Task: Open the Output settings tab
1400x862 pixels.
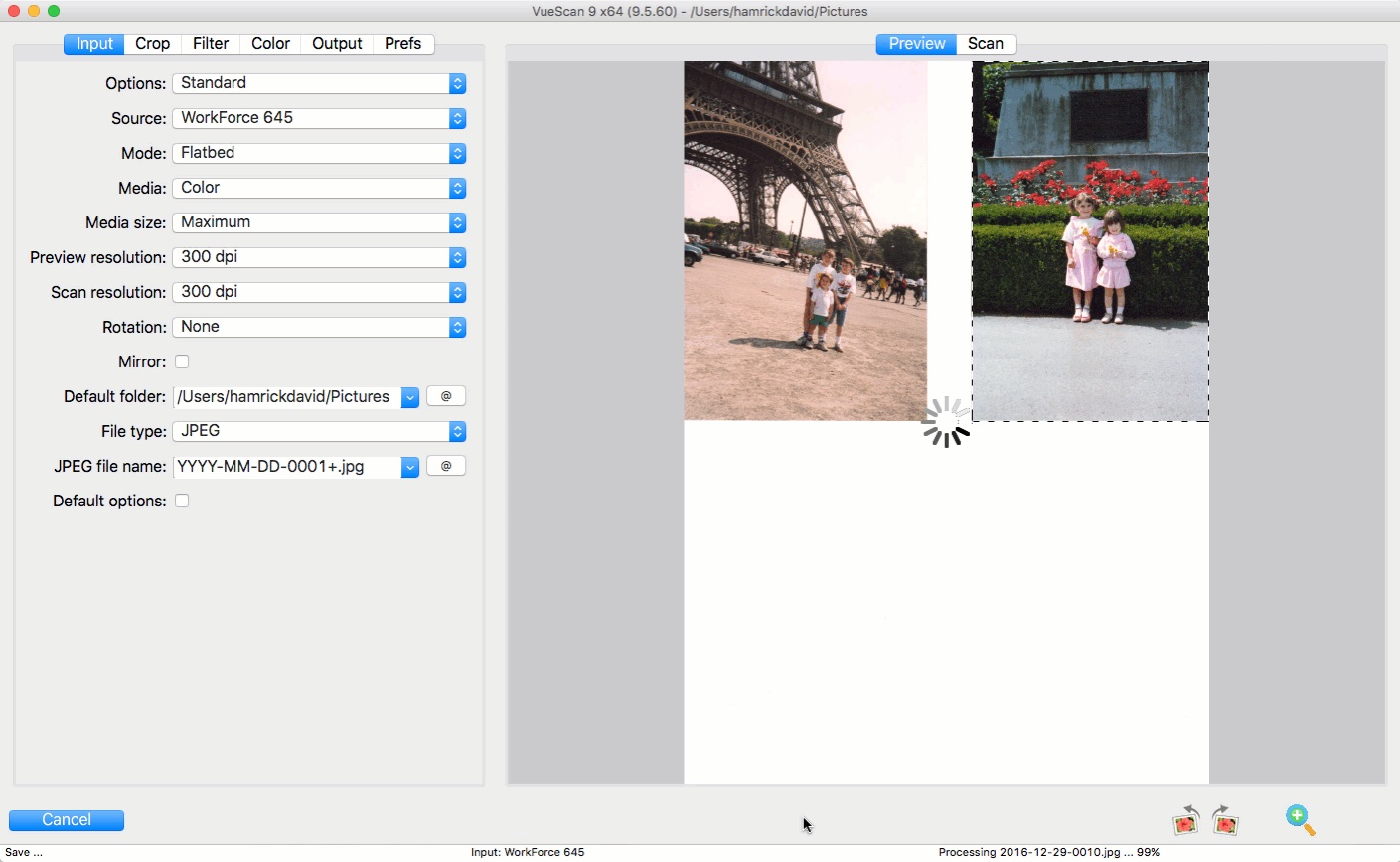Action: (x=336, y=43)
